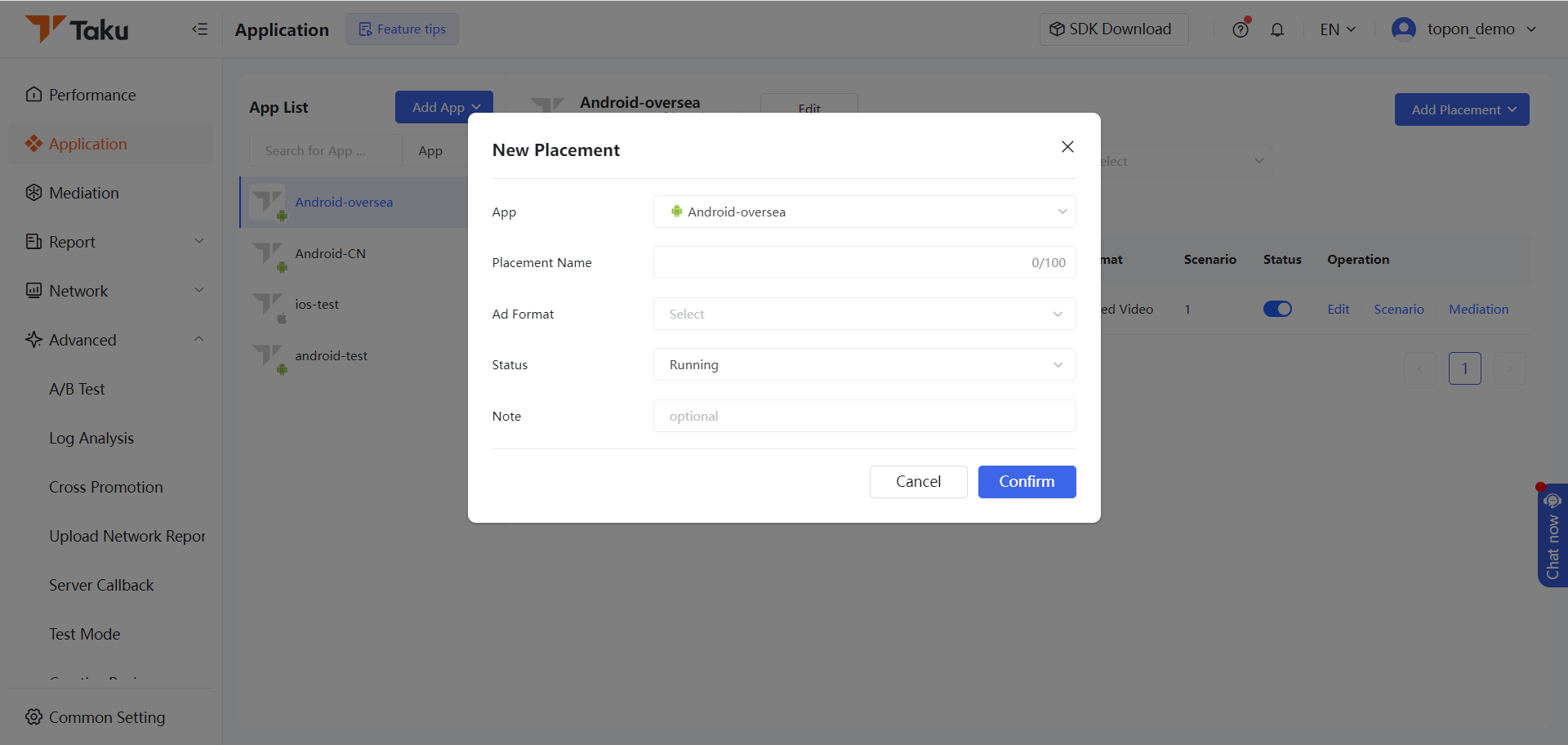The width and height of the screenshot is (1568, 745).
Task: Close the New Placement dialog
Action: (1067, 147)
